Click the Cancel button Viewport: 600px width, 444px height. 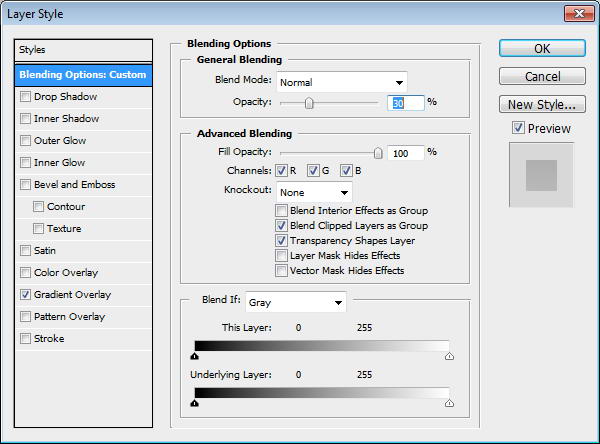click(542, 77)
